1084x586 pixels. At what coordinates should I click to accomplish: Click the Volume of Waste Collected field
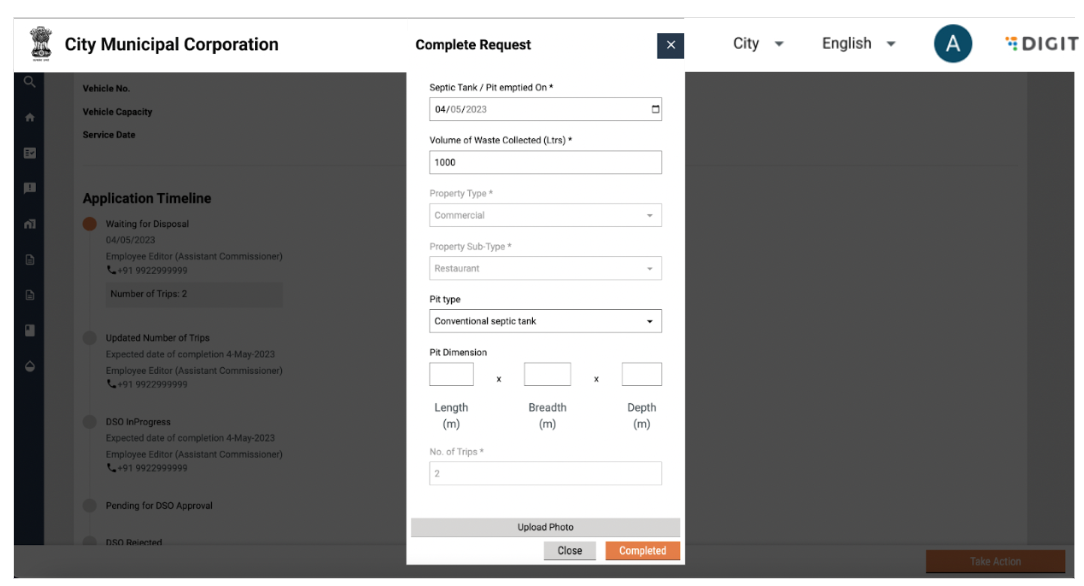545,162
